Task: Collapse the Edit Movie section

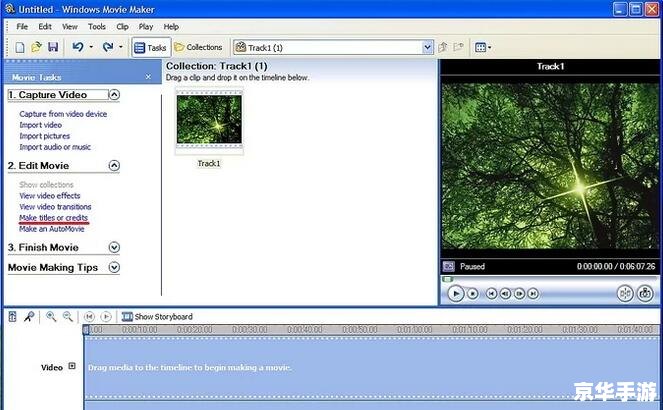Action: pos(114,165)
